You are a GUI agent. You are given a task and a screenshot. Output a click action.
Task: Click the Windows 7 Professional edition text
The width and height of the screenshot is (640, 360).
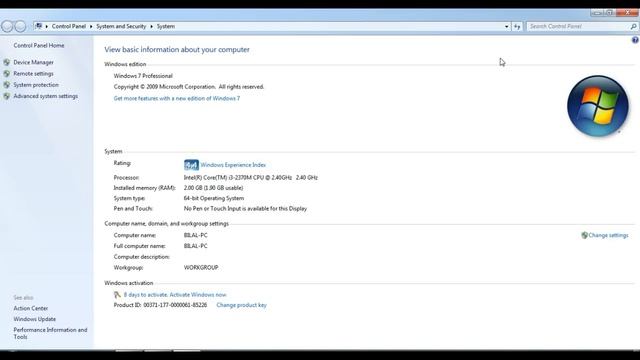[x=143, y=76]
